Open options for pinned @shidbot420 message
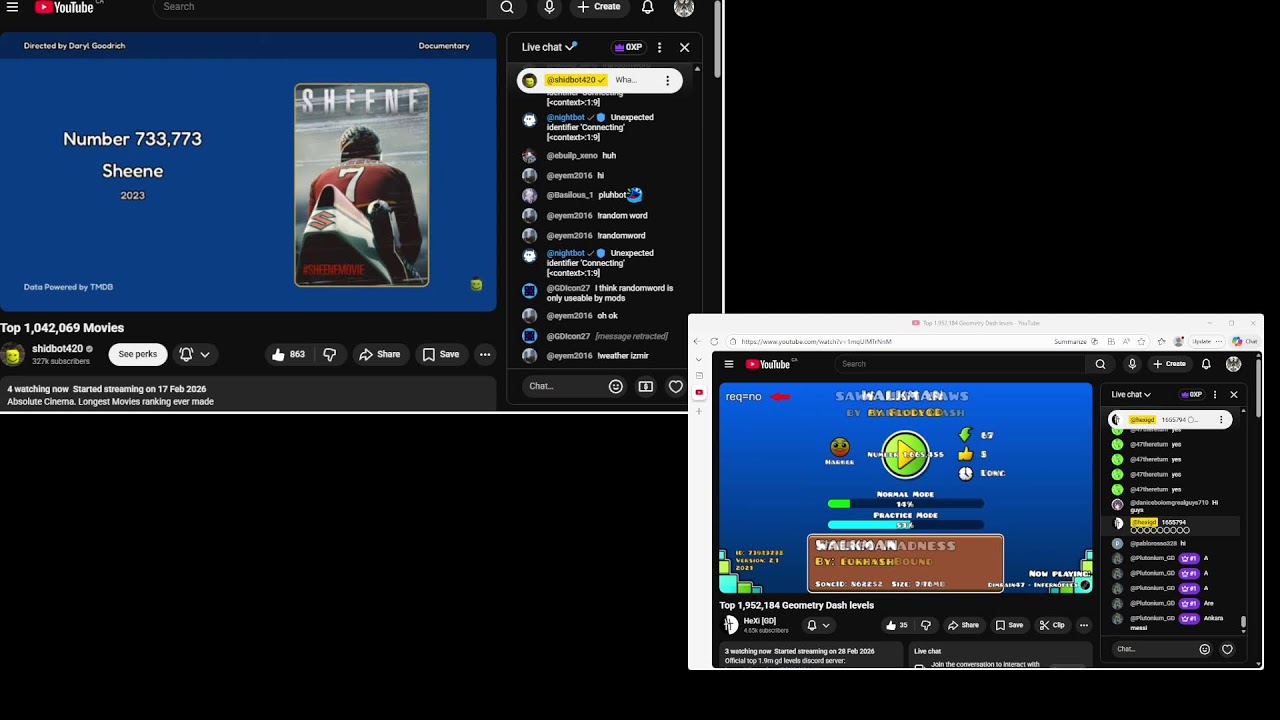1280x720 pixels. pyautogui.click(x=668, y=80)
